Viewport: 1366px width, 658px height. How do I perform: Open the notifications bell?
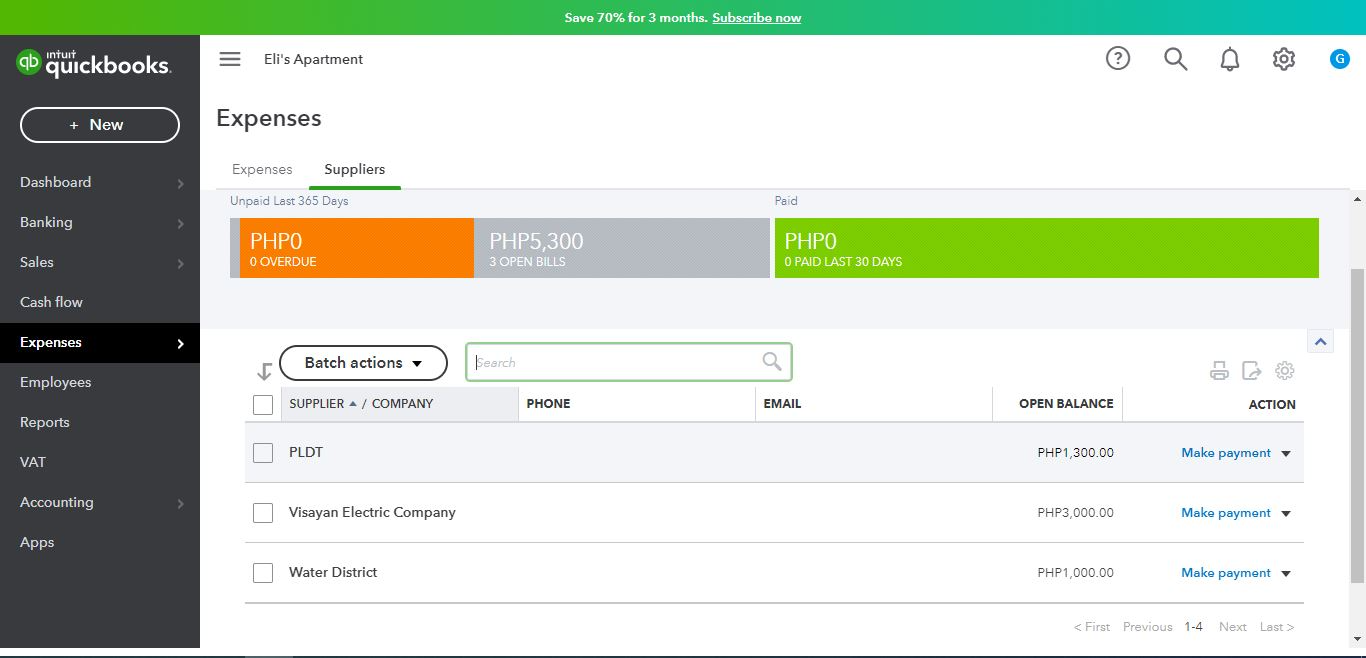1230,59
